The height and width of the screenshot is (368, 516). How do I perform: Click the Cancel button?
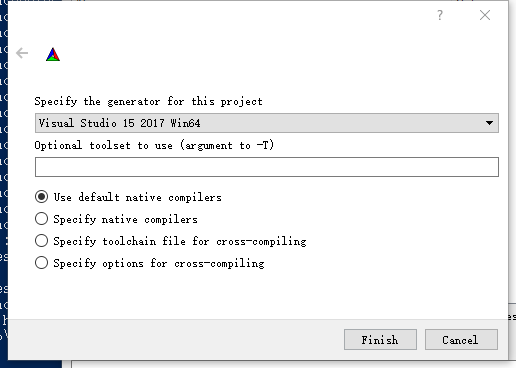(461, 340)
